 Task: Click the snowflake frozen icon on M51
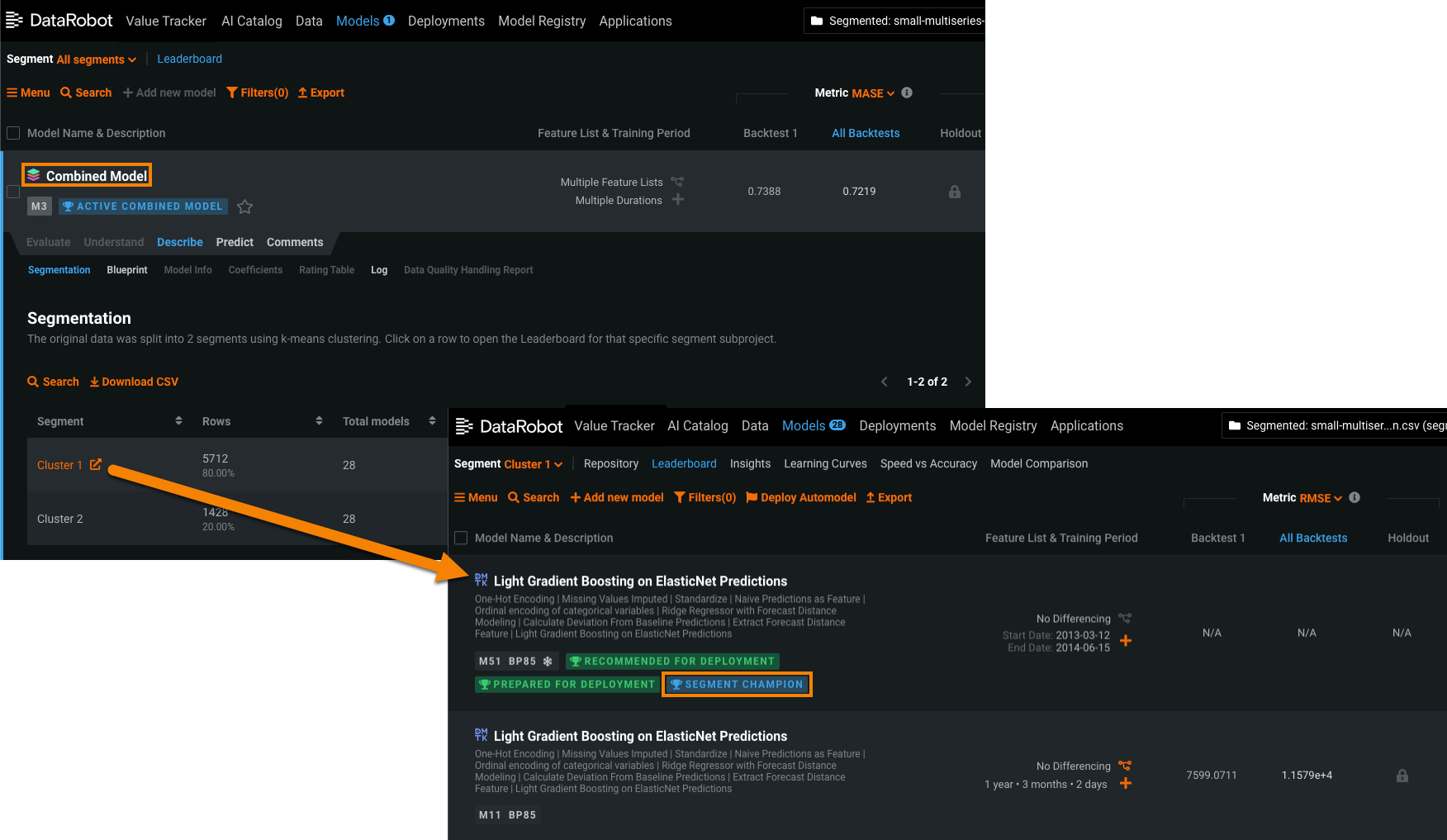coord(548,662)
